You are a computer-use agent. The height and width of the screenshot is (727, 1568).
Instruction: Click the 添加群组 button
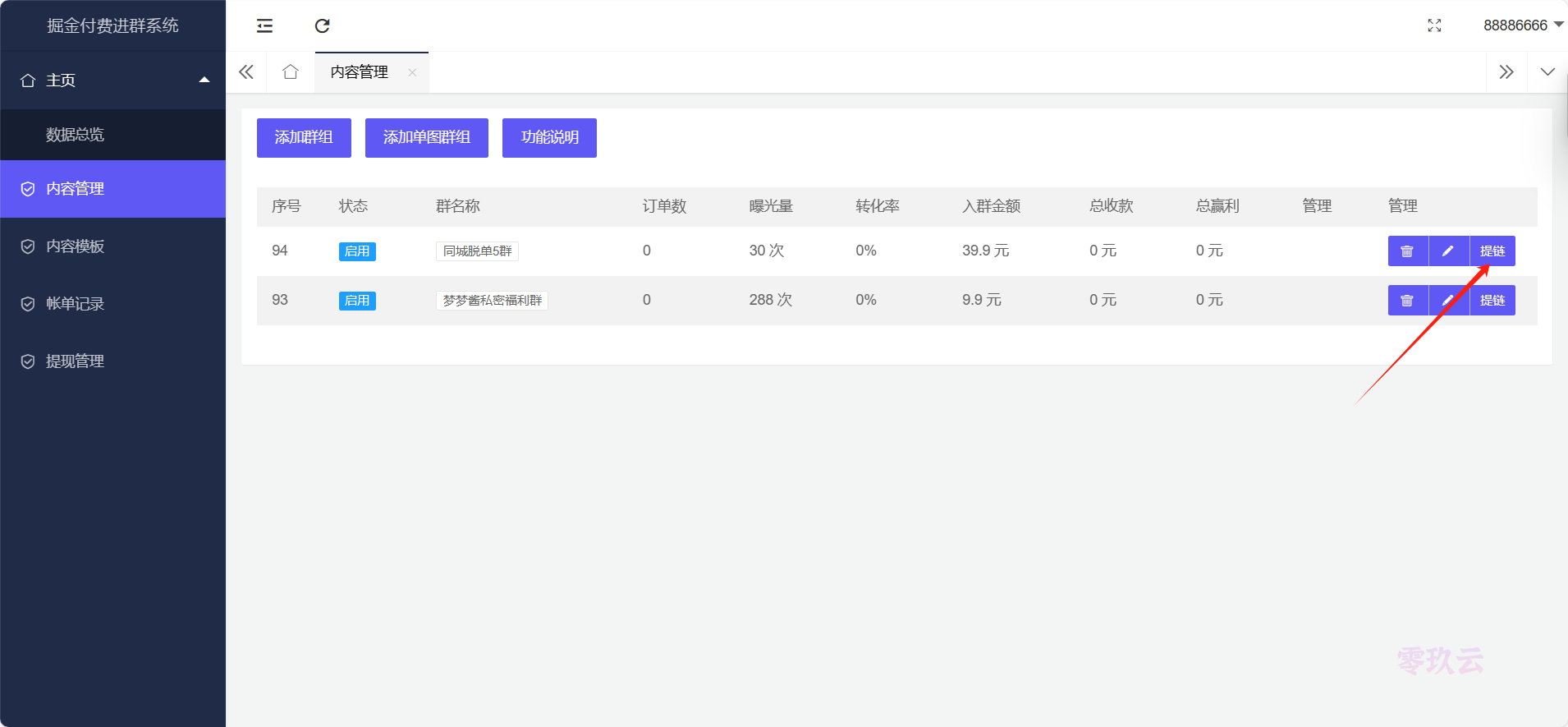tap(304, 137)
